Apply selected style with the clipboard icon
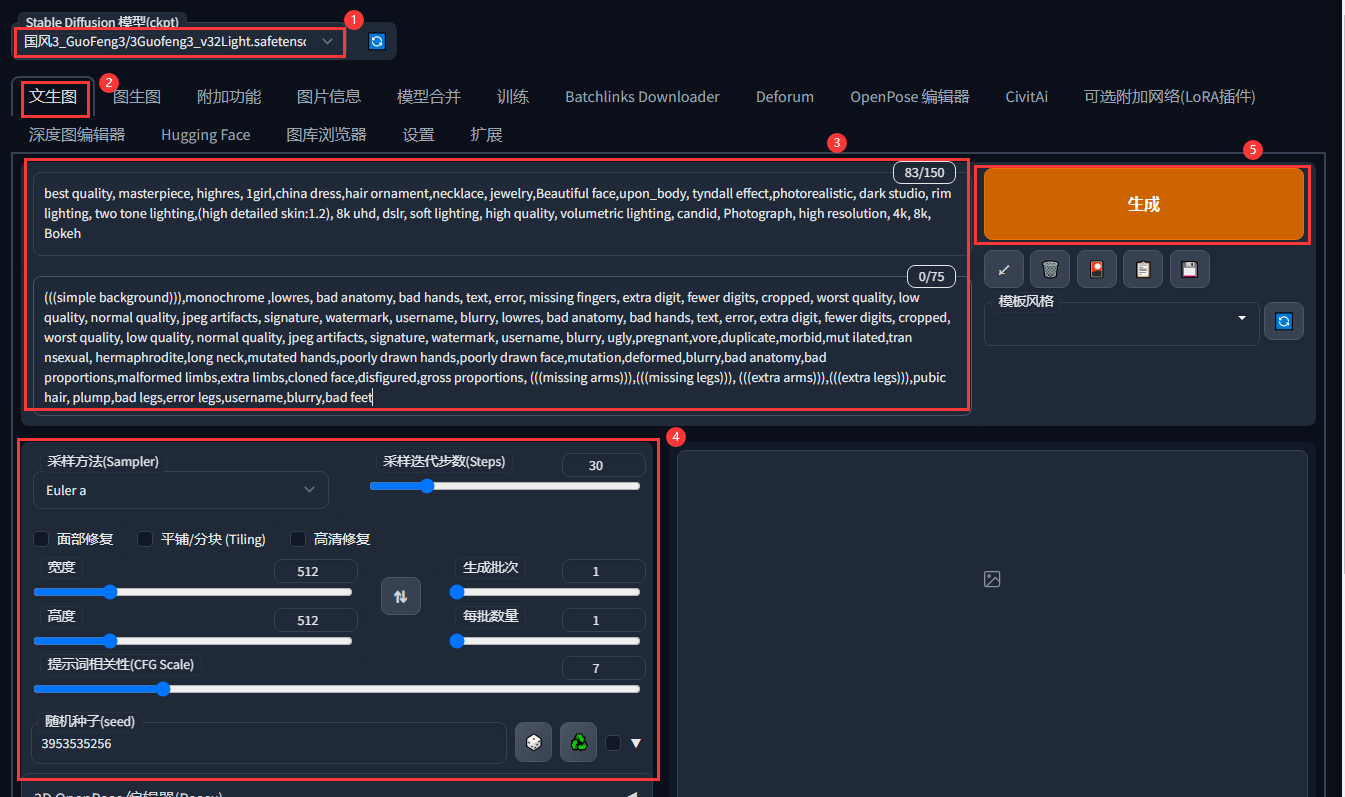This screenshot has height=797, width=1345. point(1143,268)
